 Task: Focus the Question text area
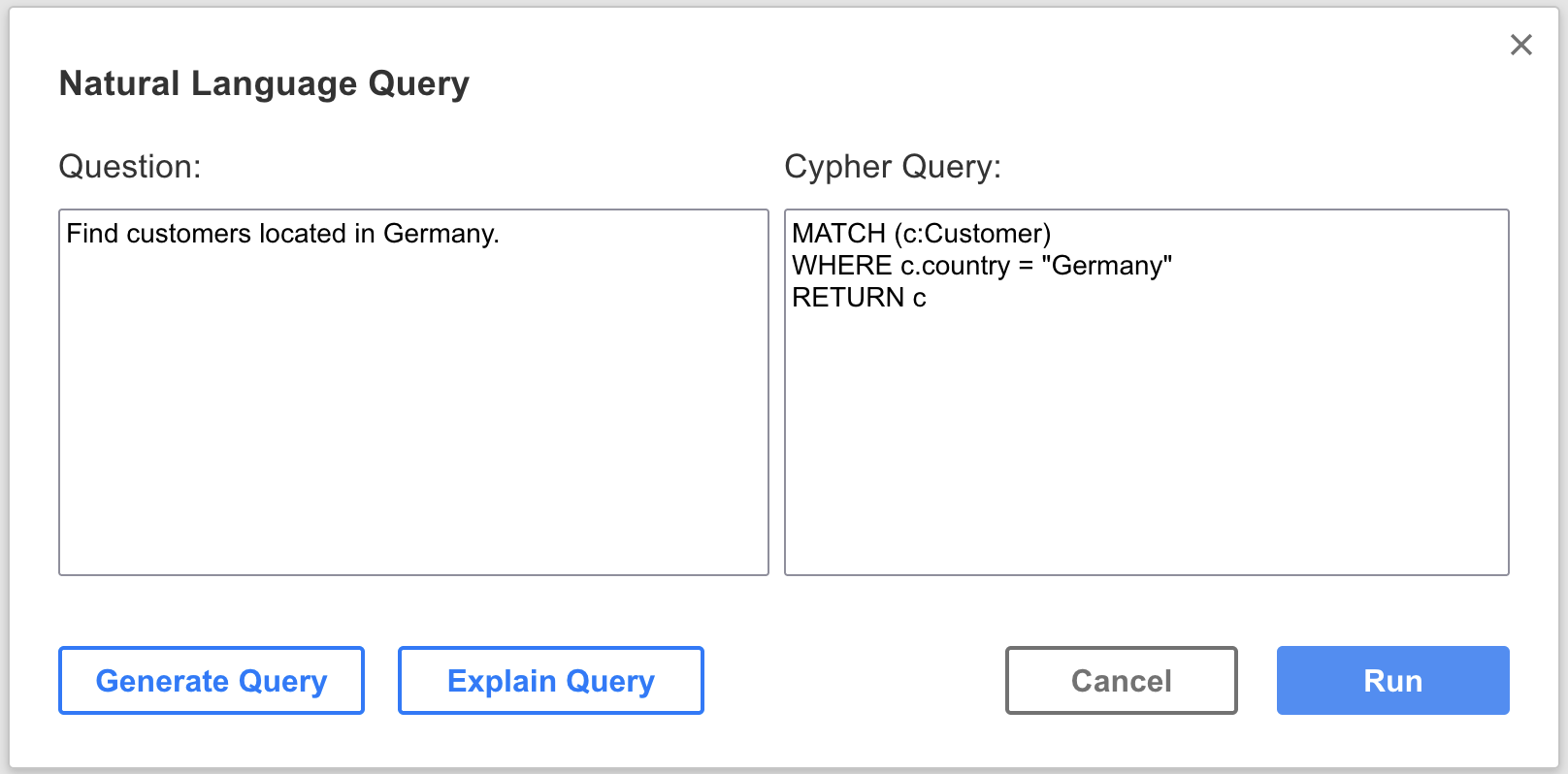[413, 392]
